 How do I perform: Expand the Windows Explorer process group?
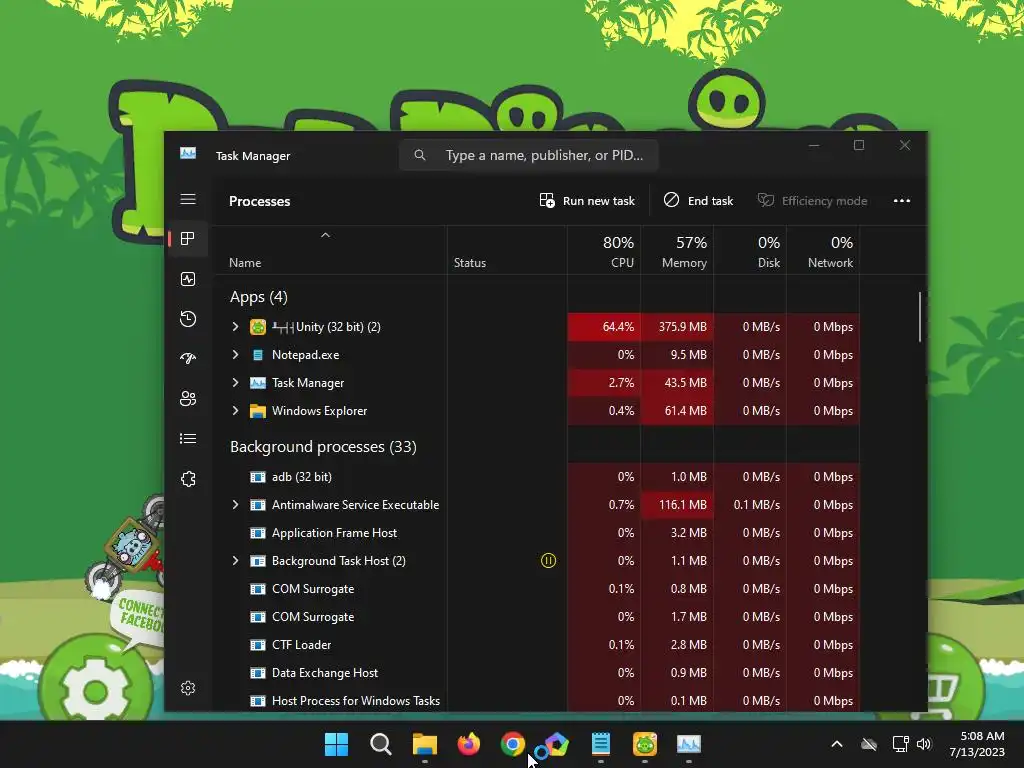click(236, 411)
